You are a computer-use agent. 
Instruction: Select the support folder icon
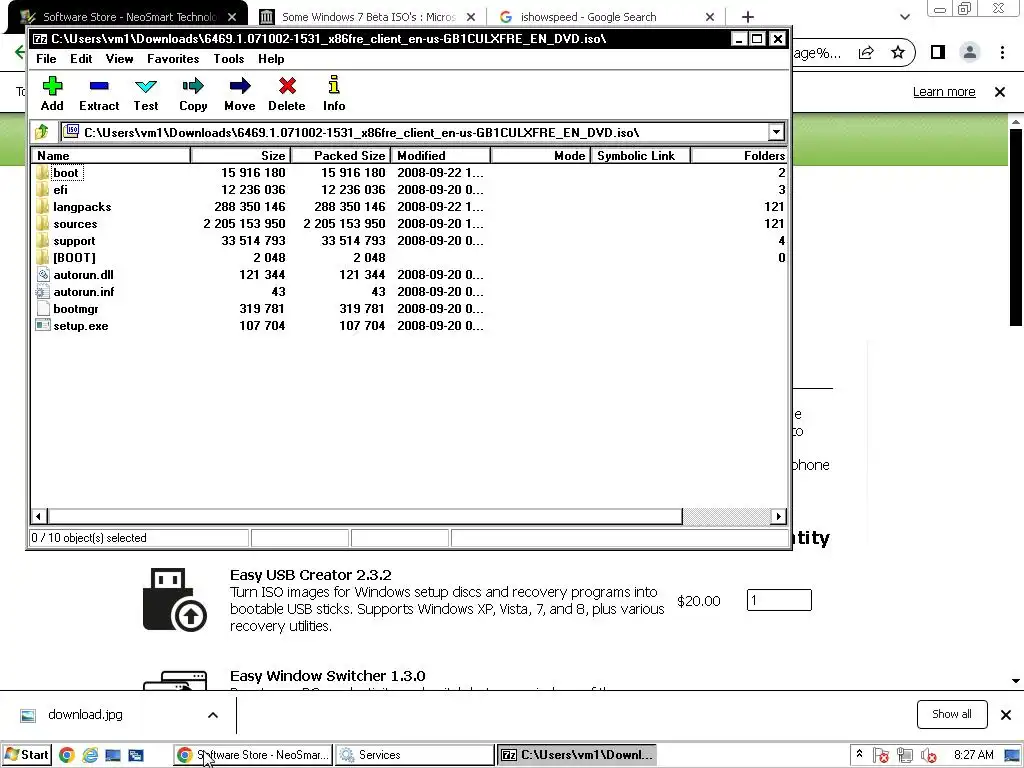click(43, 241)
